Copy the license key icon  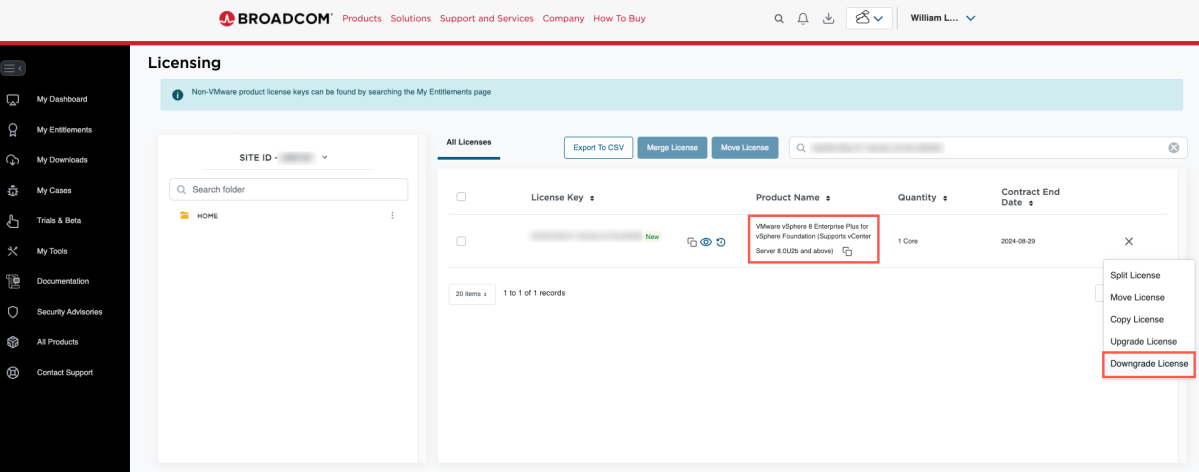(692, 242)
